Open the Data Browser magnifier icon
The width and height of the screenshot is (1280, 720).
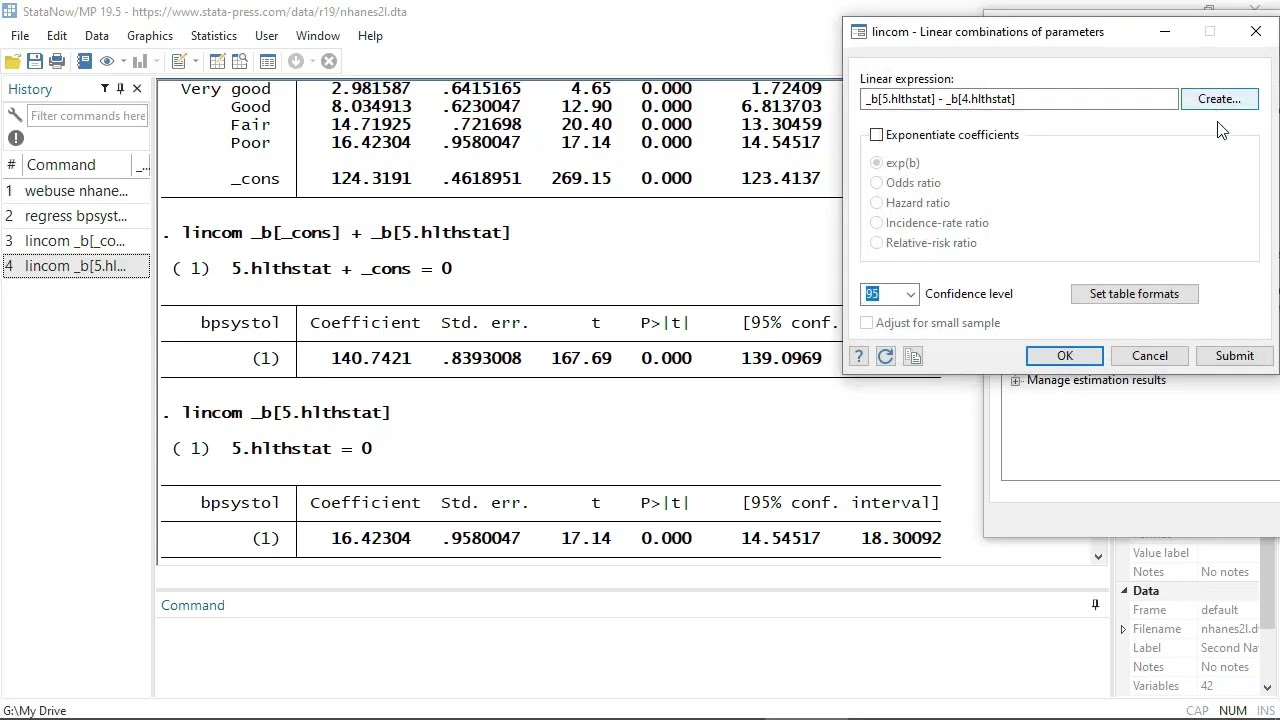pos(240,61)
